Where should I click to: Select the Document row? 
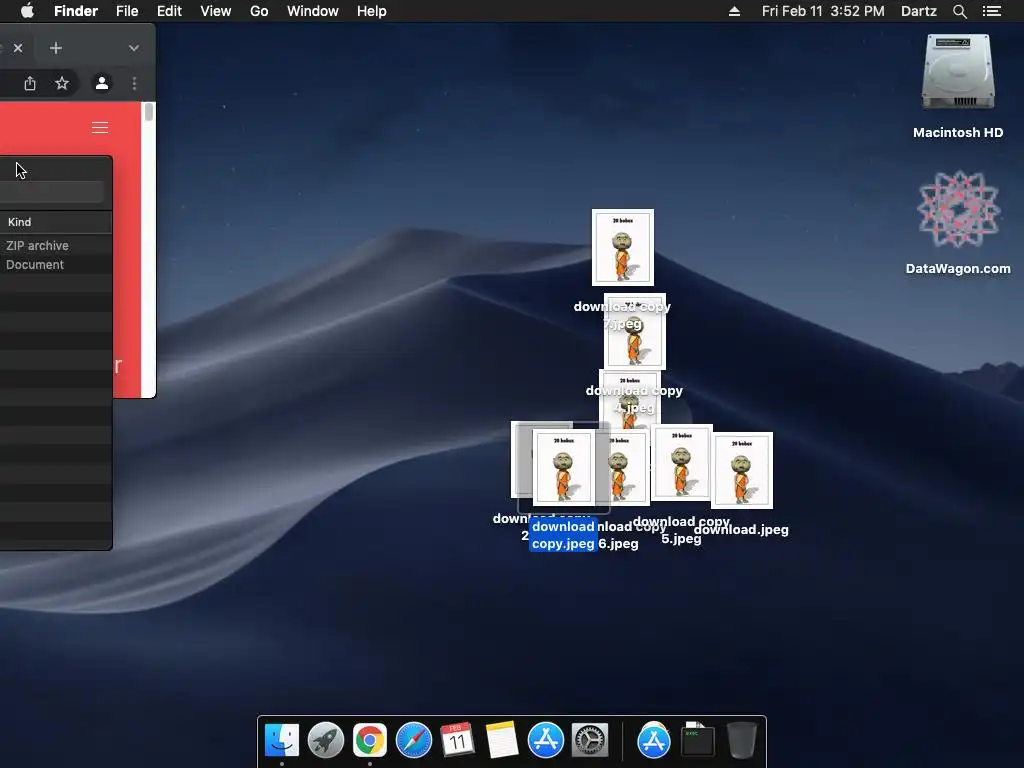coord(56,264)
